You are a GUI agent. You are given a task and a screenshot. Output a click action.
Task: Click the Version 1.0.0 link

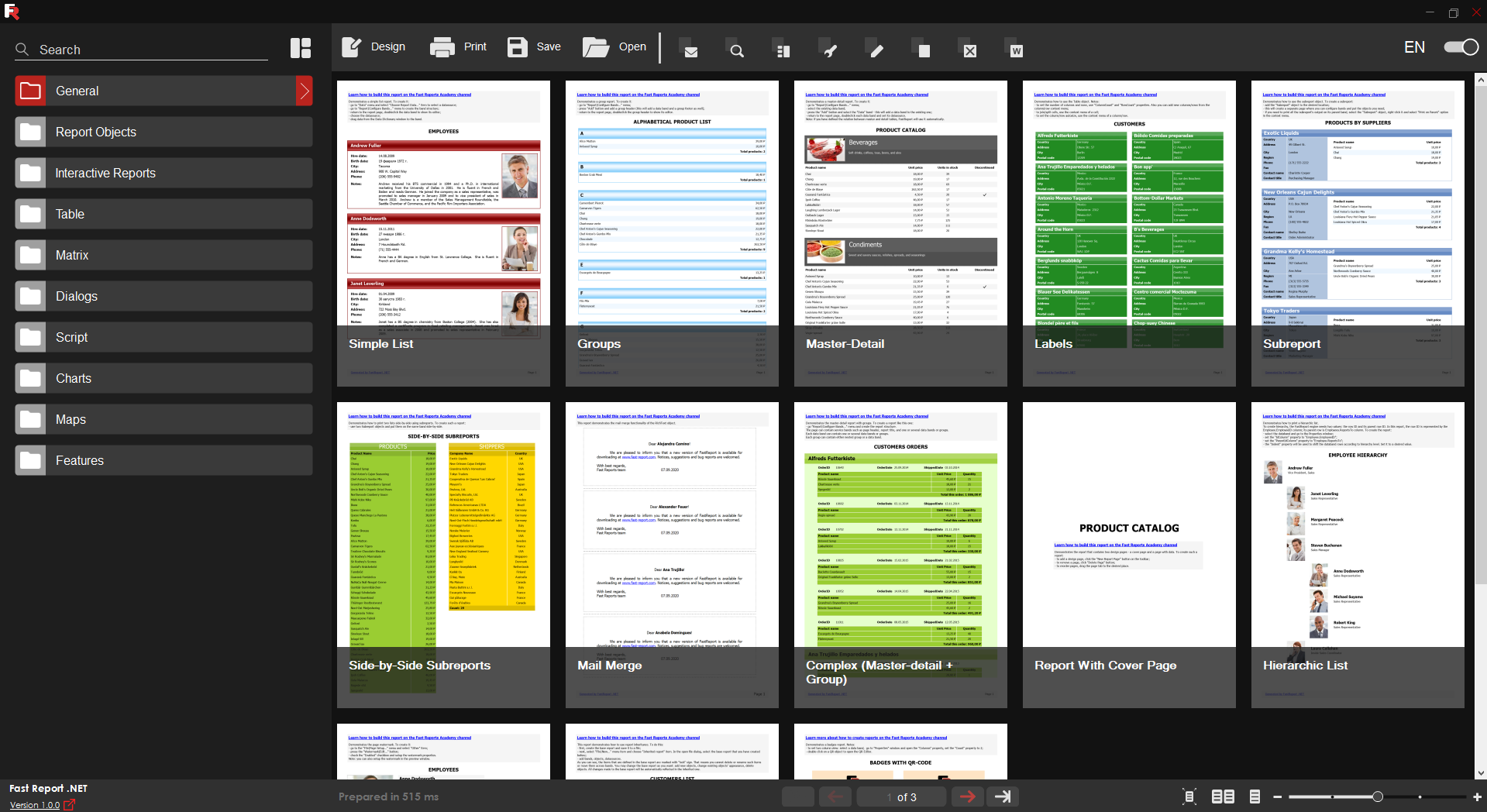(35, 805)
